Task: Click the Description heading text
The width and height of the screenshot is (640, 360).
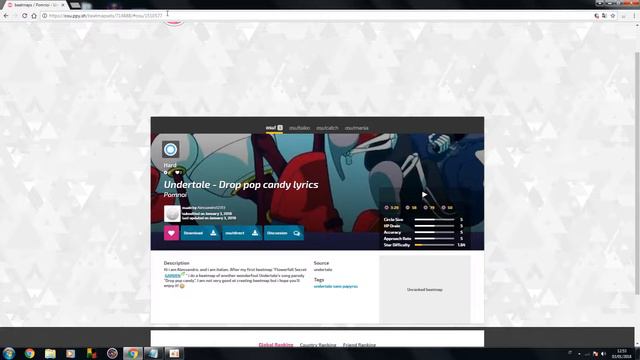Action: (176, 263)
